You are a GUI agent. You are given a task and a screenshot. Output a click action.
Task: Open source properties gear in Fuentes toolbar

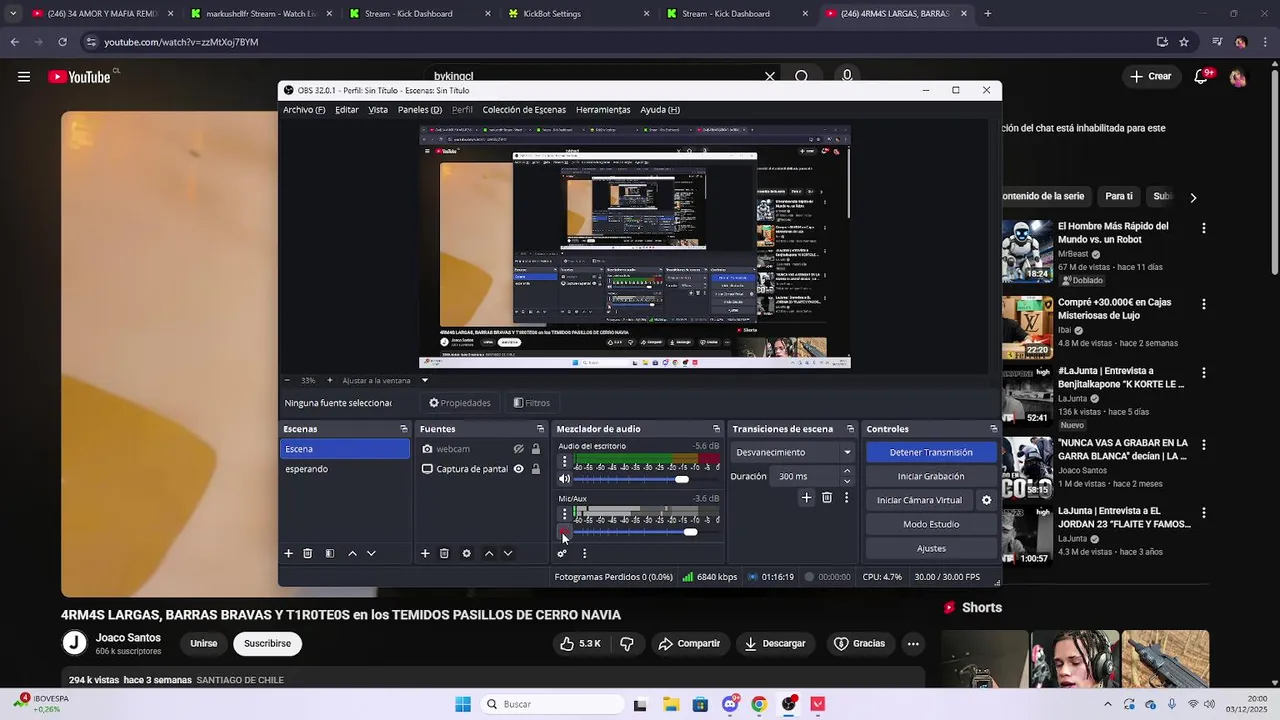466,553
